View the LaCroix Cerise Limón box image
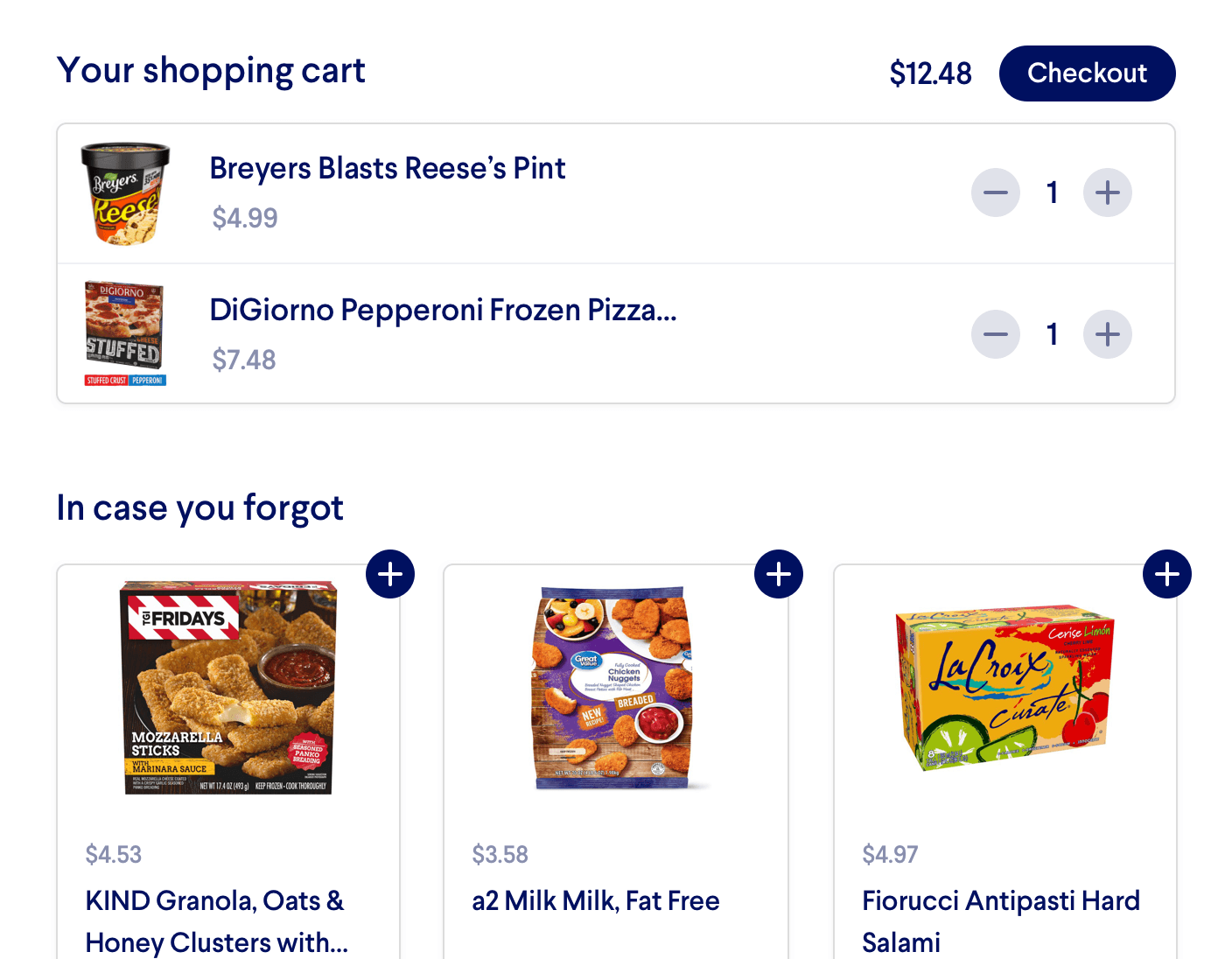Viewport: 1232px width, 959px height. [1004, 688]
